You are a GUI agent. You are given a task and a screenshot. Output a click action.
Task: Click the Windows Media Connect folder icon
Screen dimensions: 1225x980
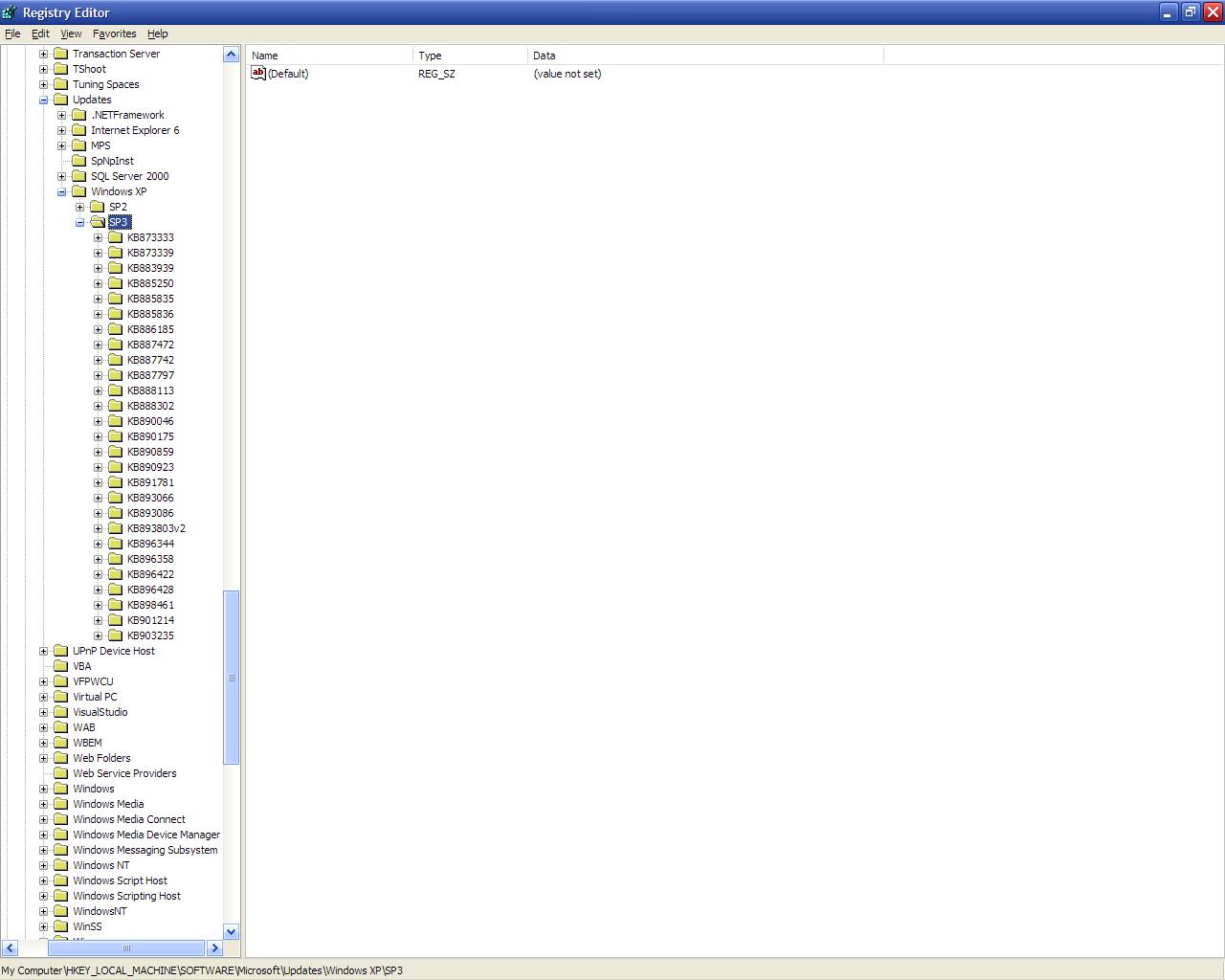pyautogui.click(x=61, y=819)
